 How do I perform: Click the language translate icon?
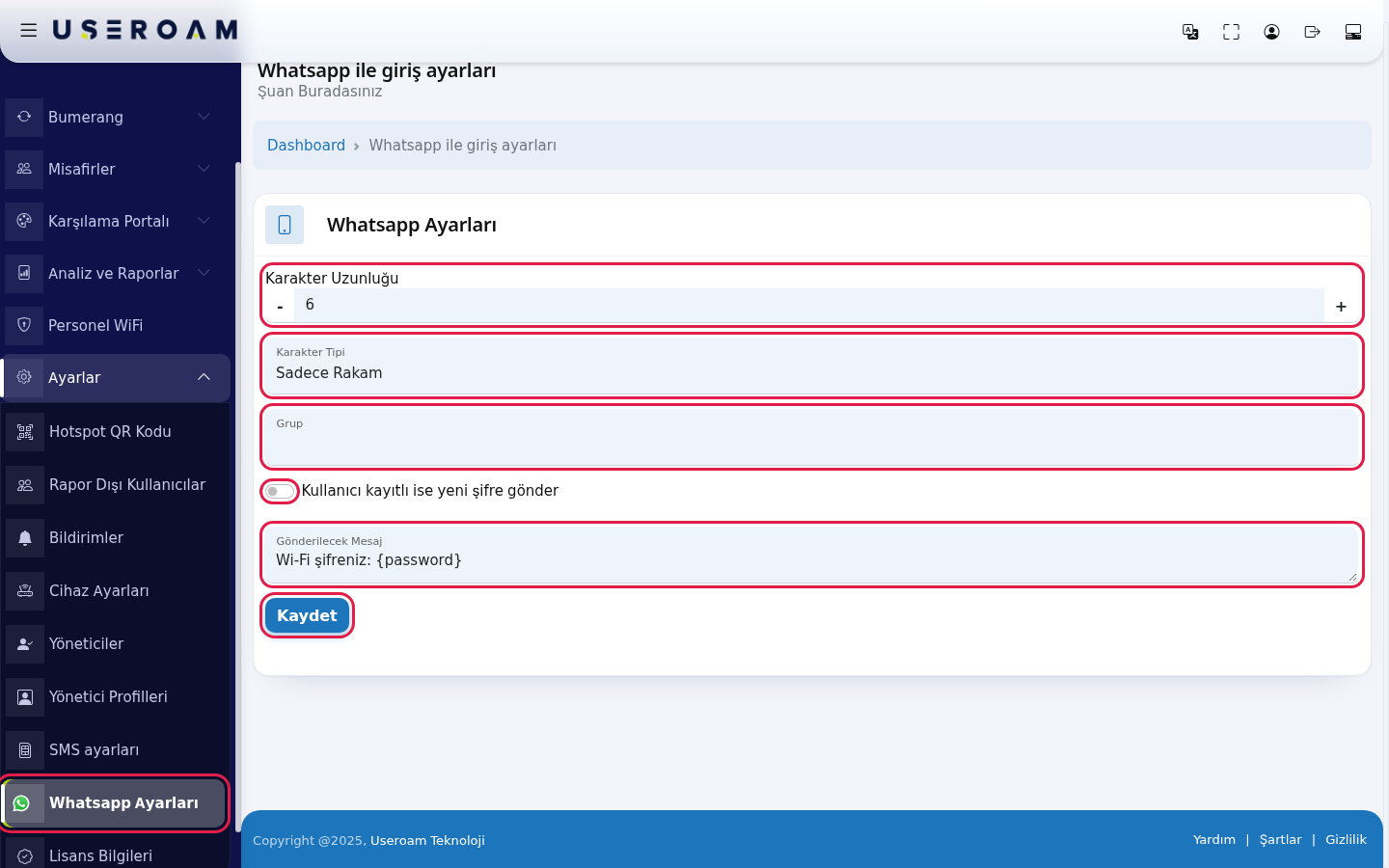(x=1190, y=32)
